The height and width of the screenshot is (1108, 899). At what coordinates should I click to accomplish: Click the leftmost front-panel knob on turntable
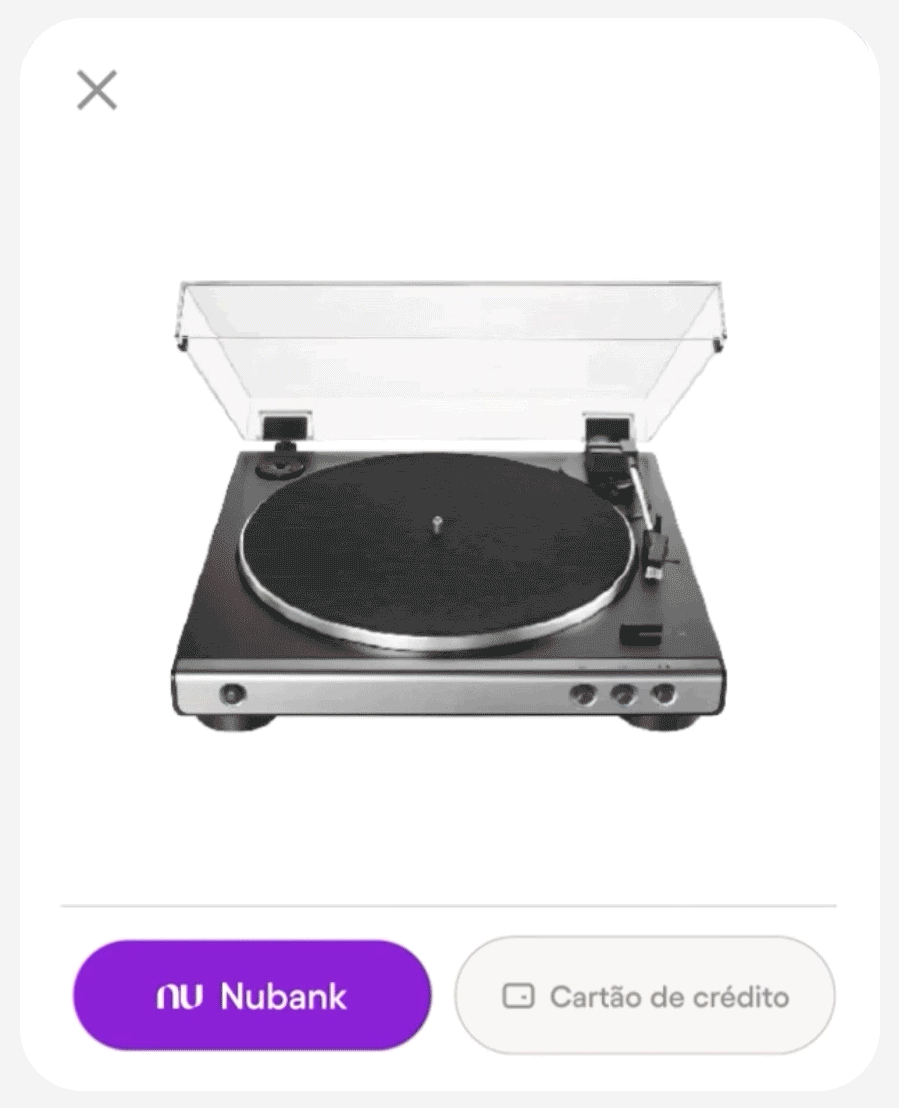coord(232,694)
